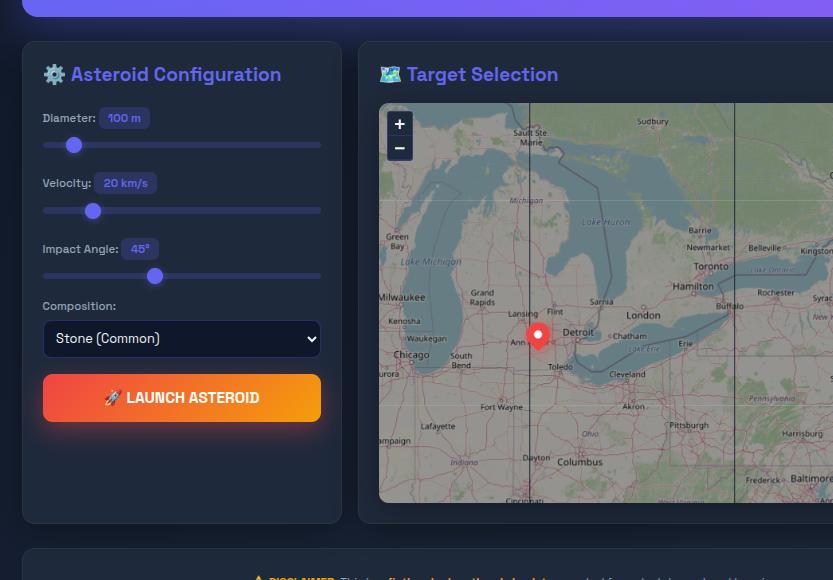Pick Columbus as the impact location
Viewport: 833px width, 580px height.
(579, 462)
